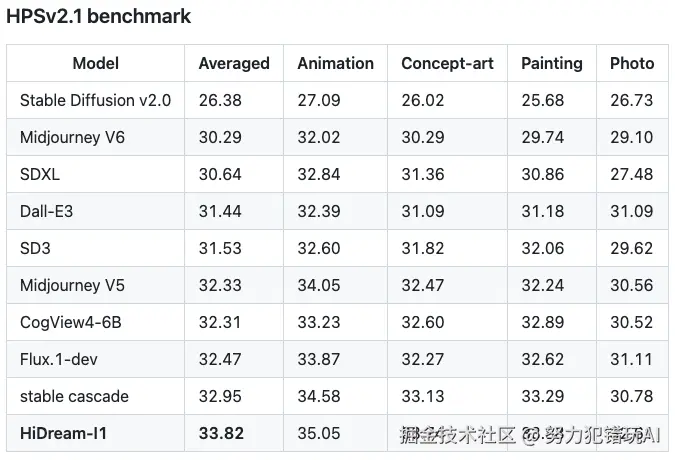Click the CogView4-6B model name
675x460 pixels.
pyautogui.click(x=71, y=322)
